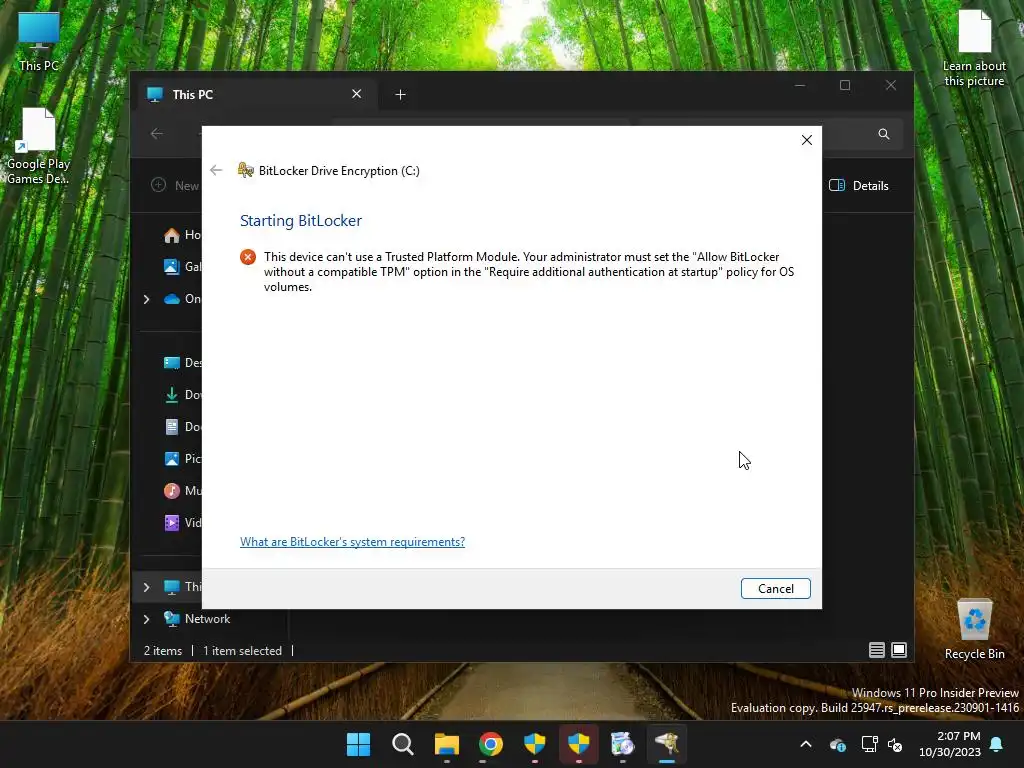This screenshot has width=1024, height=768.
Task: Show hidden system tray icons
Action: [806, 744]
